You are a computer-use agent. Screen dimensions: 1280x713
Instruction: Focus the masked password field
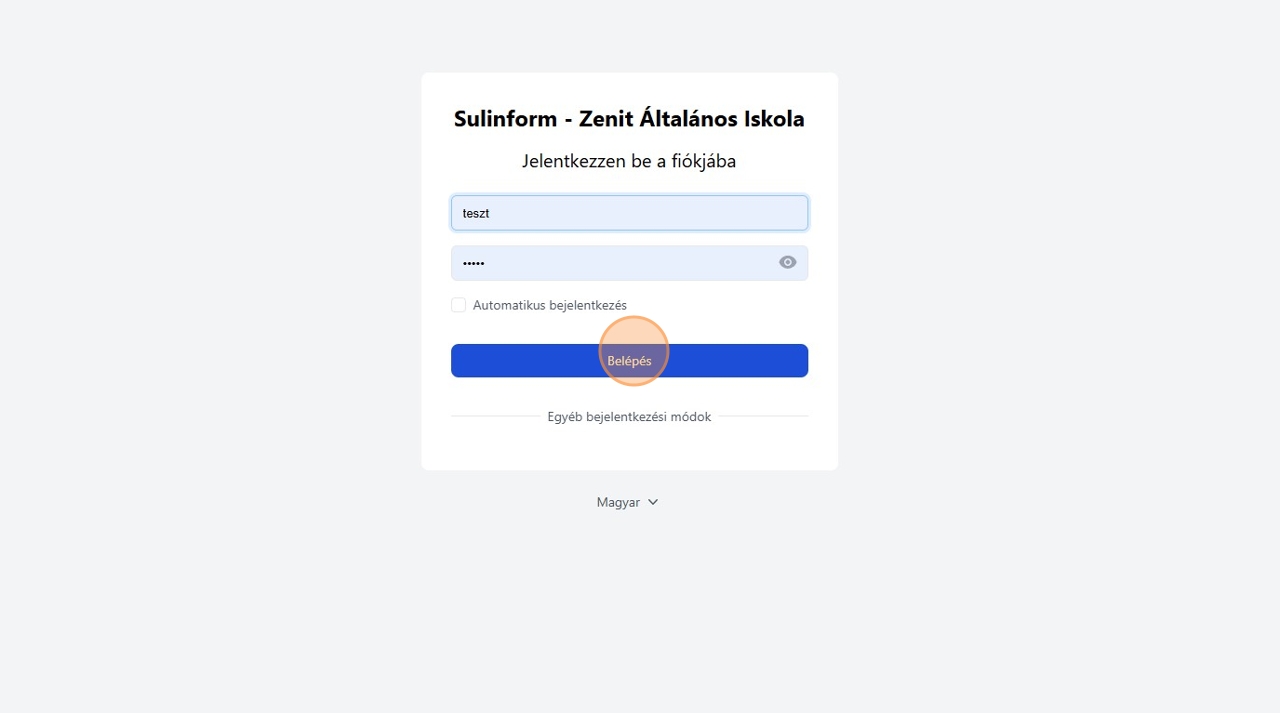click(x=610, y=263)
